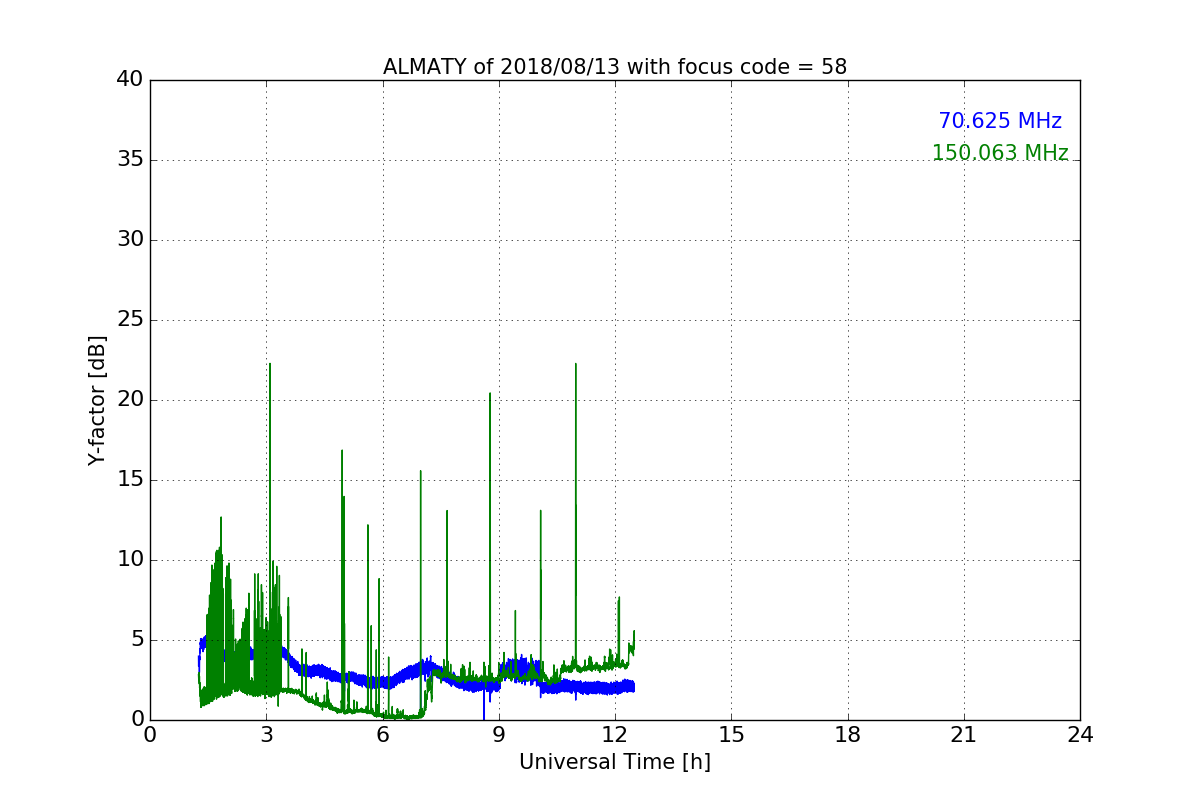The width and height of the screenshot is (1200, 800).
Task: Click y-axis tick label '35'
Action: click(x=130, y=159)
